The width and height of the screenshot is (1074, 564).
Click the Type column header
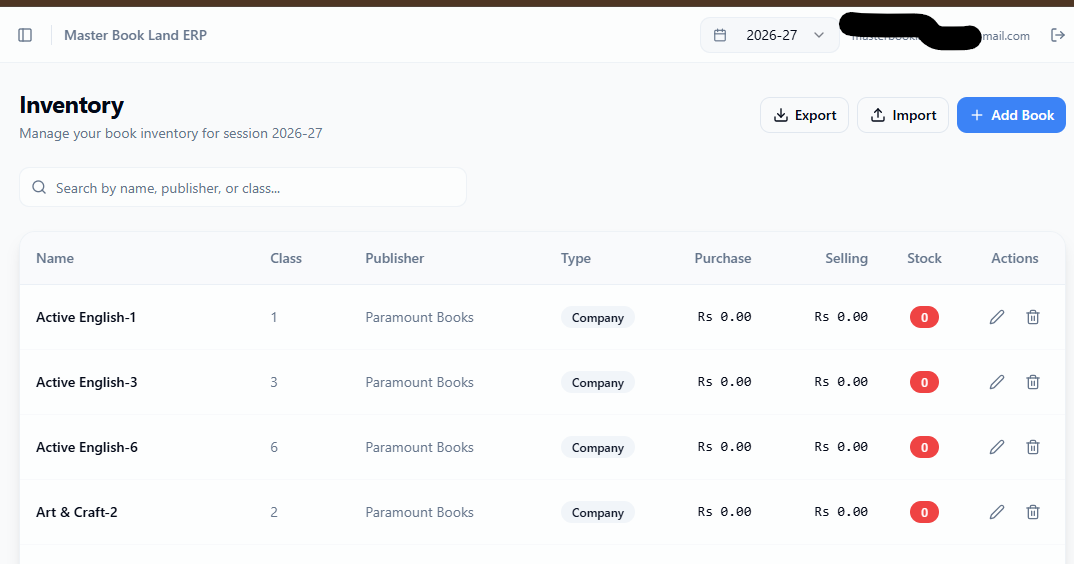click(x=576, y=258)
